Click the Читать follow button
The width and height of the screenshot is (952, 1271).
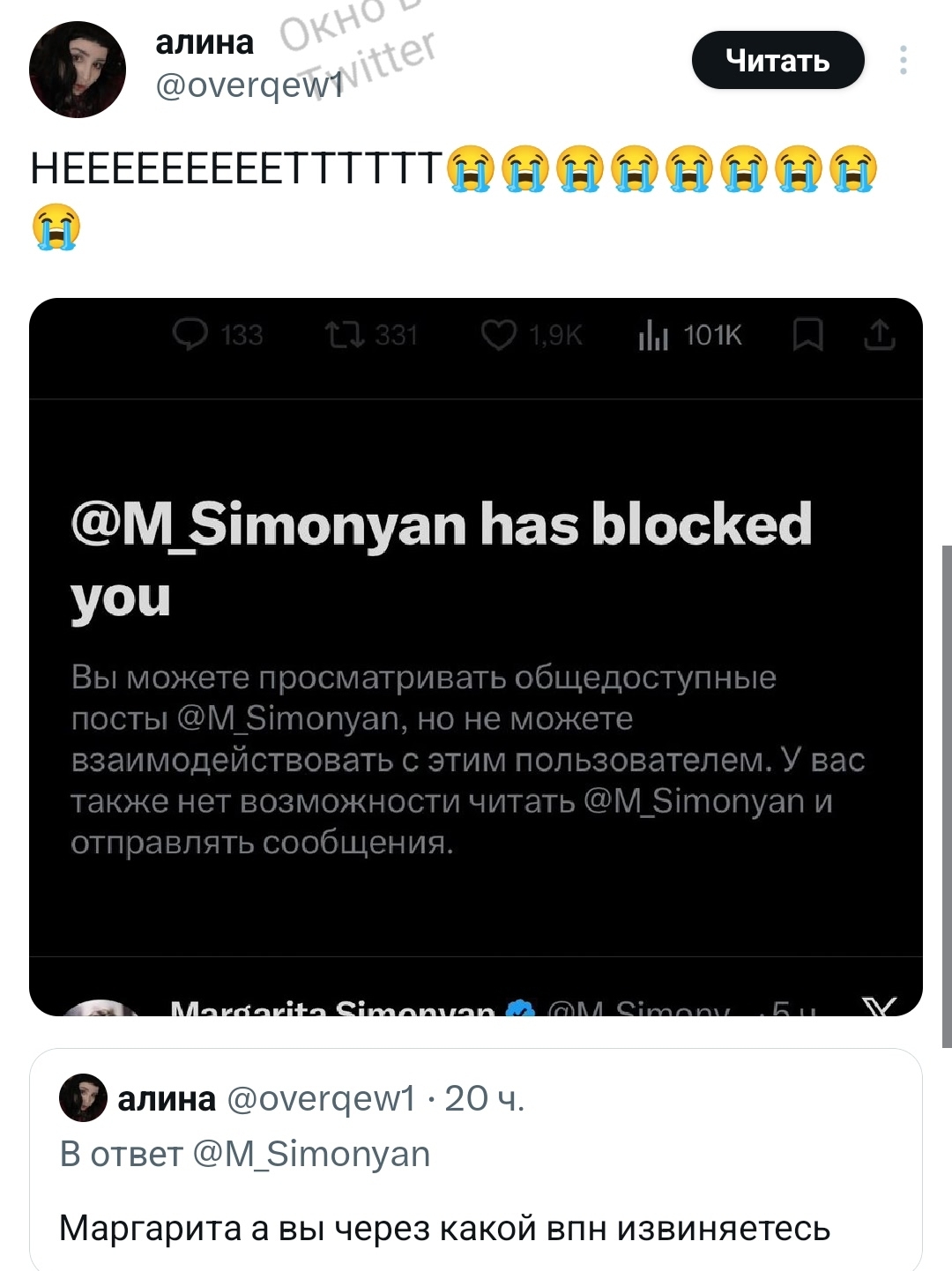pyautogui.click(x=777, y=60)
